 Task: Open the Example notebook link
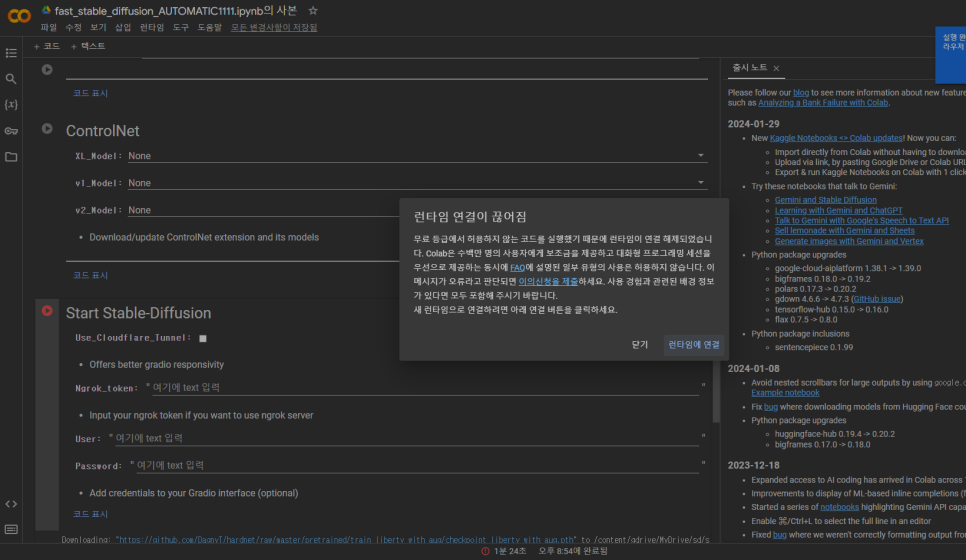785,392
